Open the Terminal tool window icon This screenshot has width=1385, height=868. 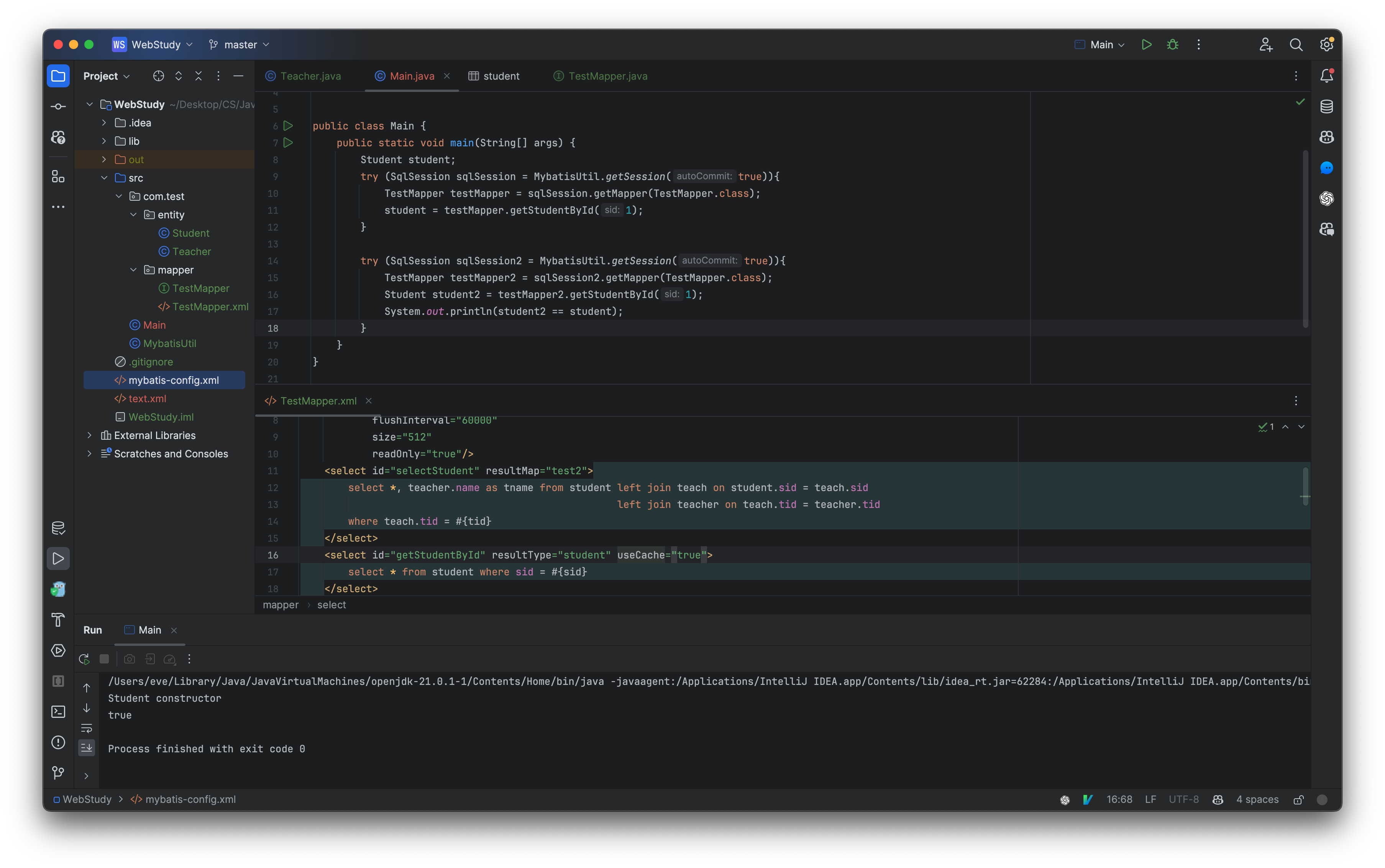[58, 712]
